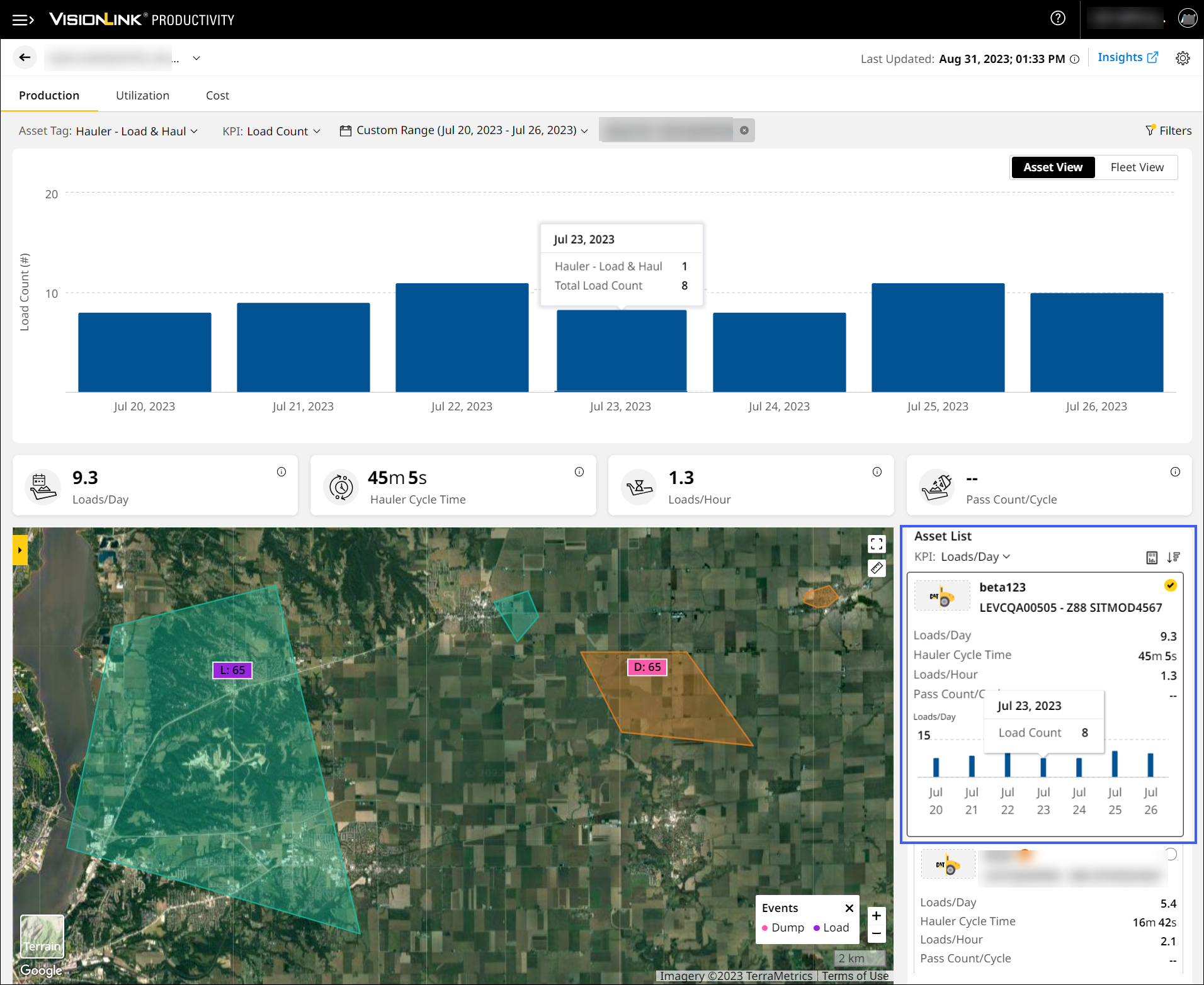Open the Filters panel
The width and height of the screenshot is (1204, 985).
coord(1168,130)
